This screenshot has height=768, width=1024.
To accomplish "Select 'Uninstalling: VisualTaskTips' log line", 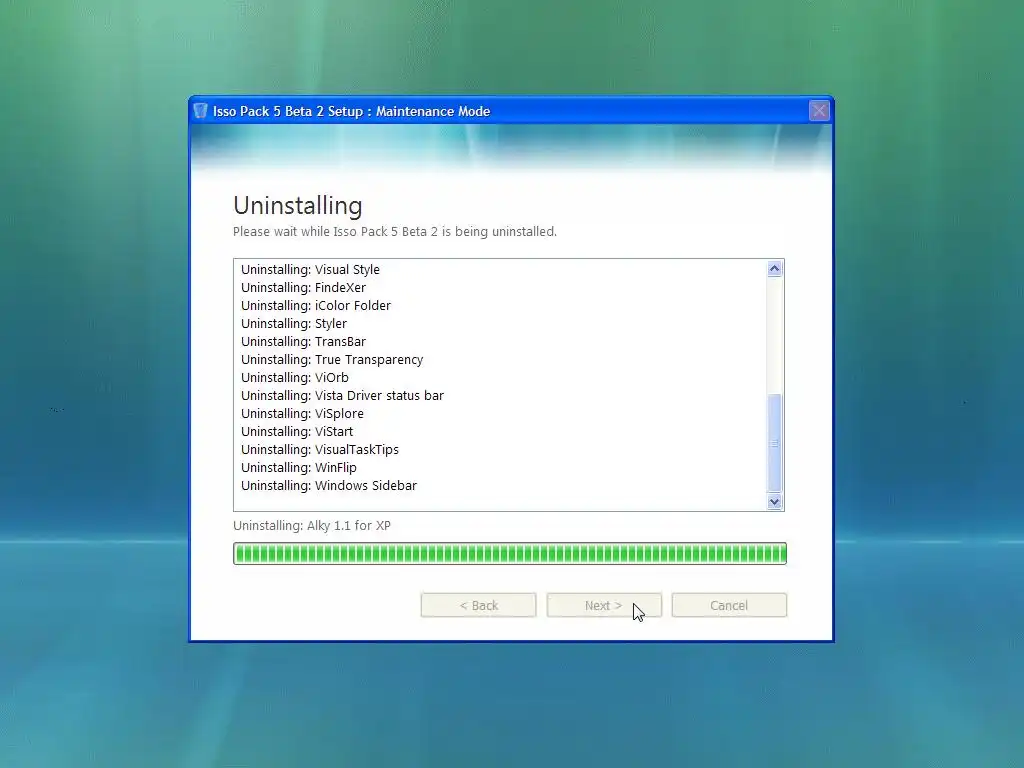I will [320, 450].
